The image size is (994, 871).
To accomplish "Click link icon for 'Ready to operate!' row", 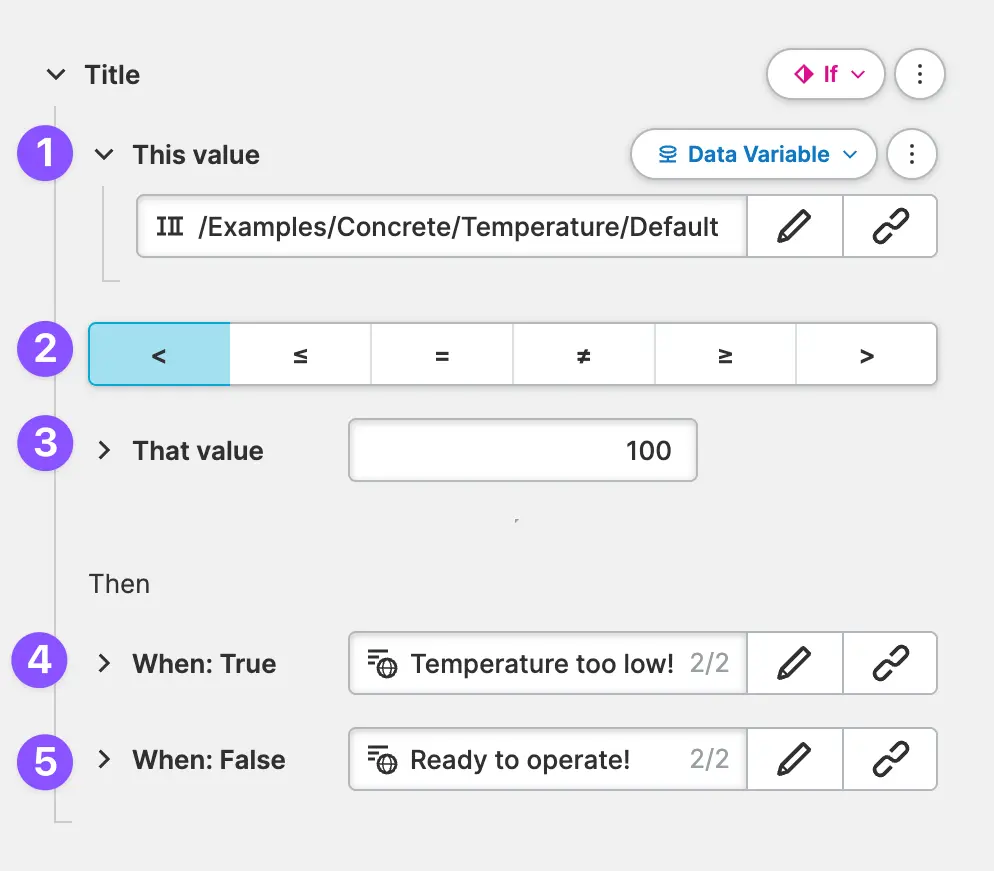I will pyautogui.click(x=889, y=759).
